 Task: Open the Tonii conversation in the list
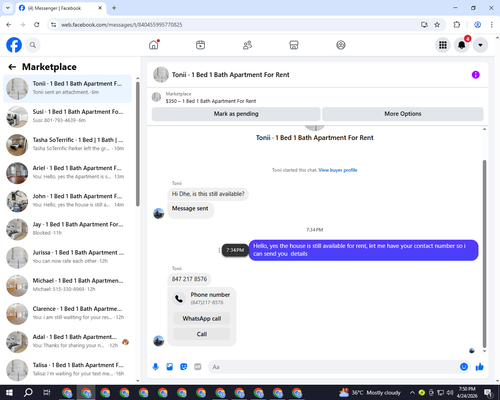[68, 89]
